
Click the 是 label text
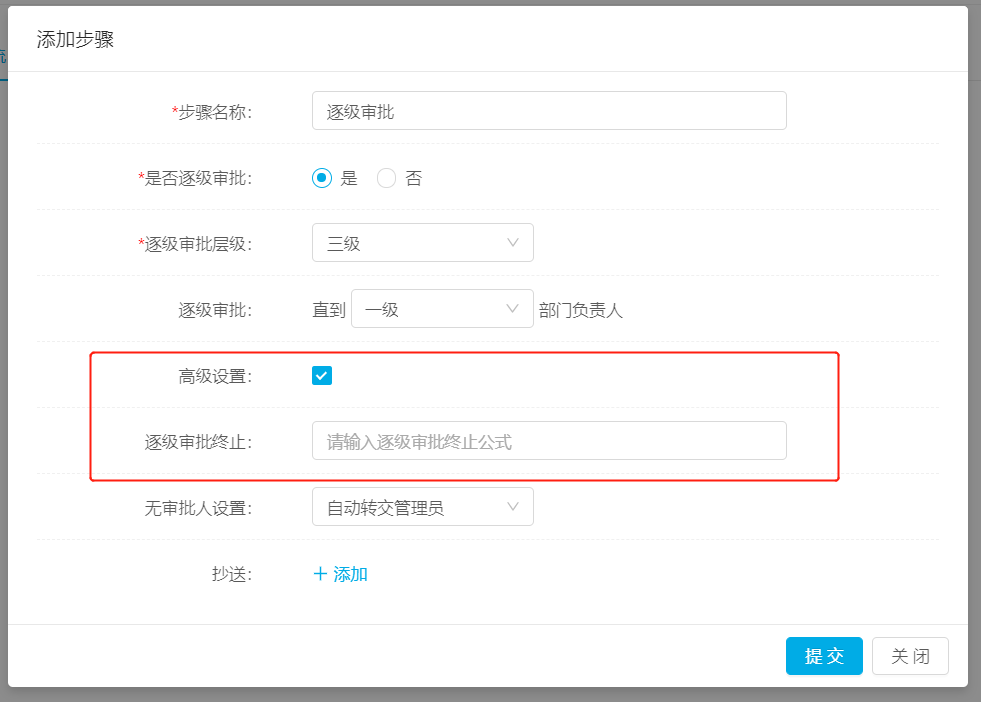coord(349,178)
